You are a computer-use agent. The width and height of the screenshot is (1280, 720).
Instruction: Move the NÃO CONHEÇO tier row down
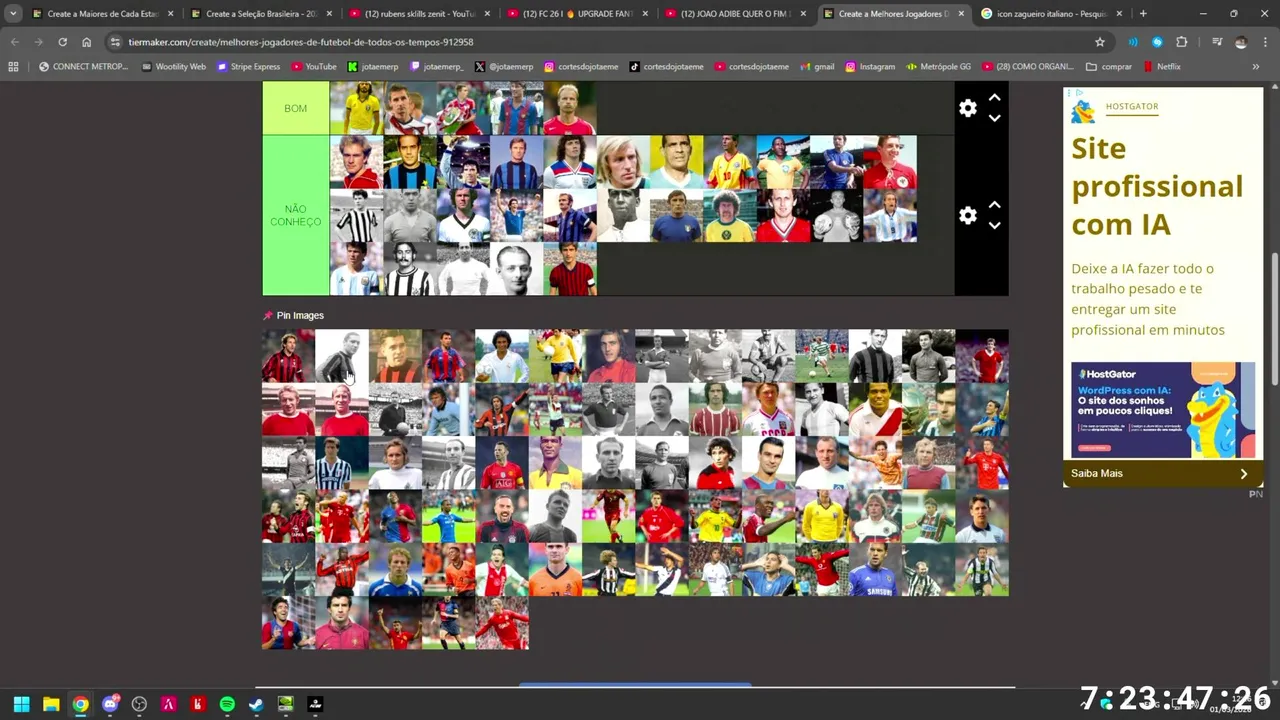tap(994, 225)
